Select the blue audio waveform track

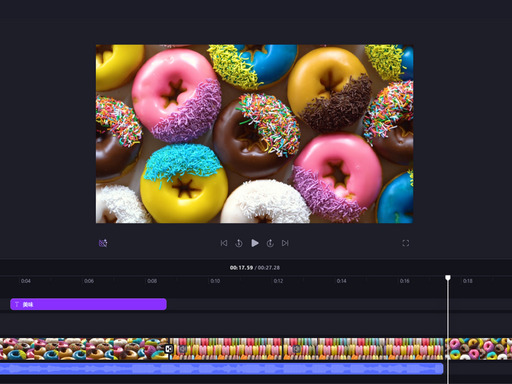click(x=222, y=369)
